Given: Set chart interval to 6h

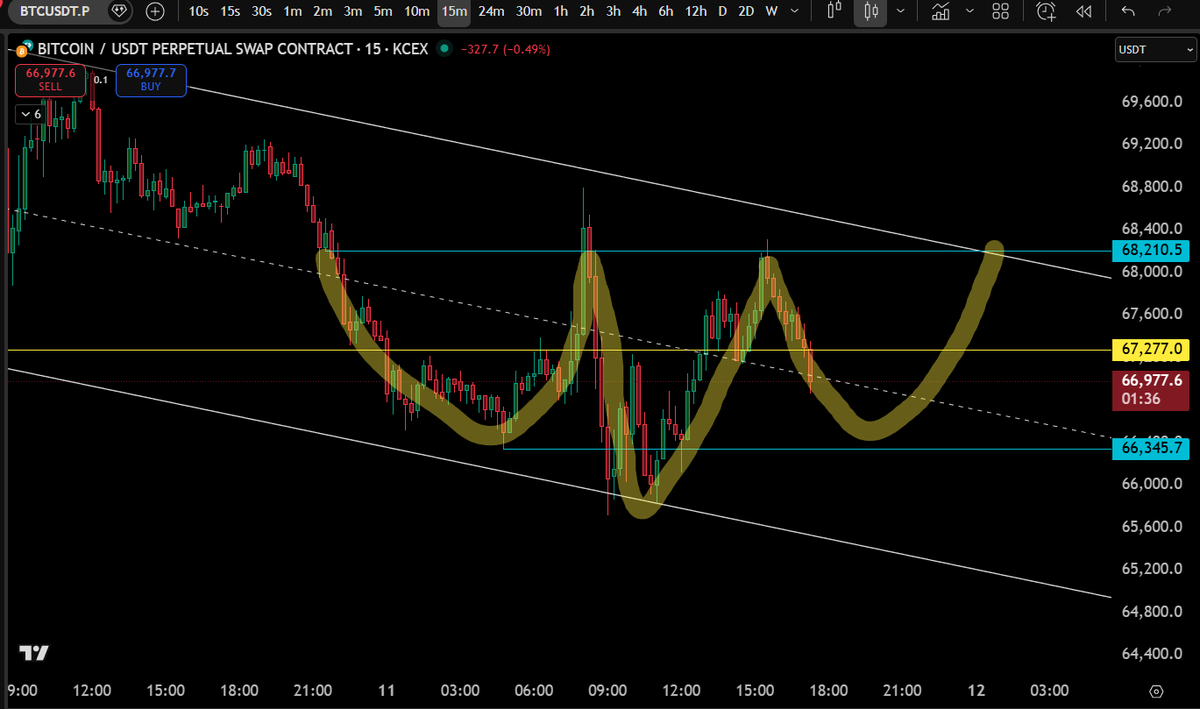Looking at the screenshot, I should [665, 11].
